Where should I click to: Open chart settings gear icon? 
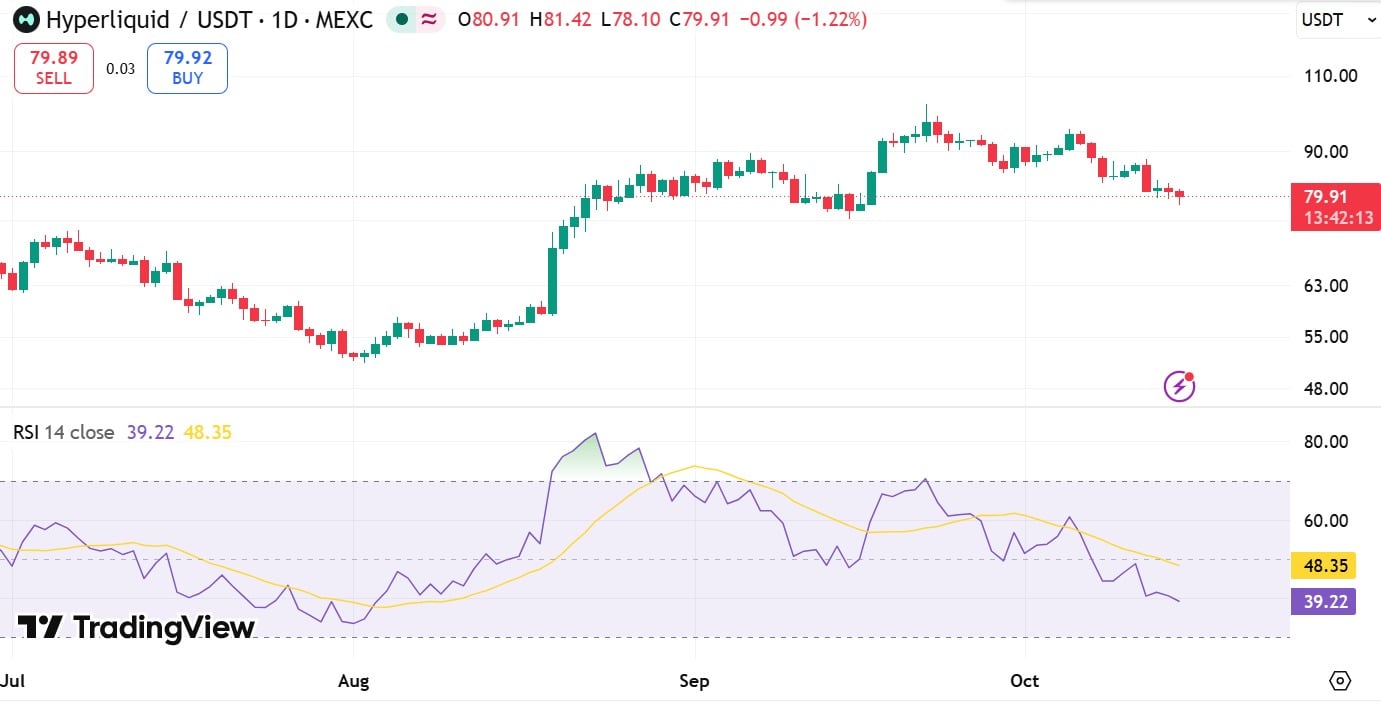coord(1340,681)
